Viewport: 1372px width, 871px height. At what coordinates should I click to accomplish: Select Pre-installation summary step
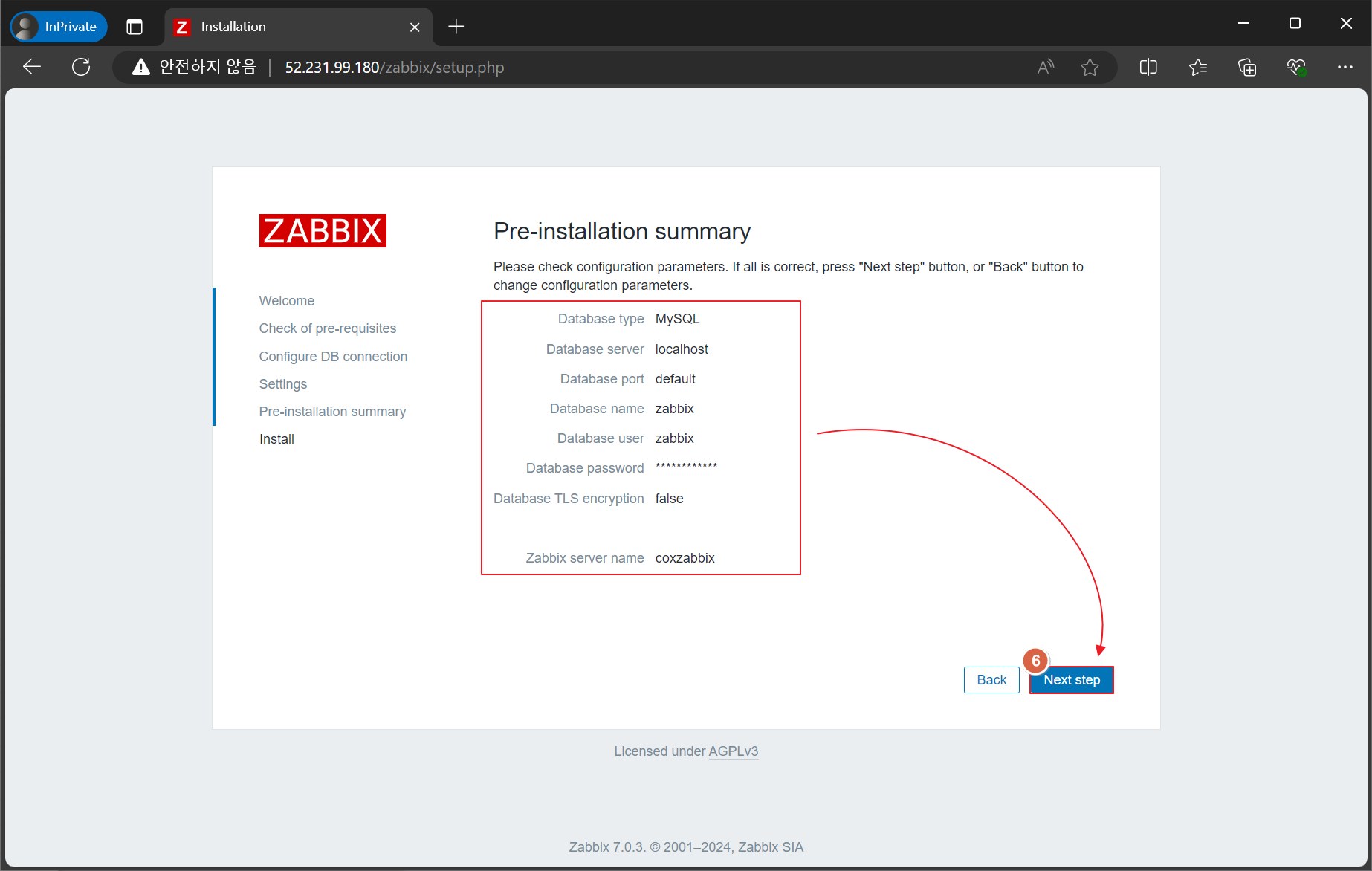click(x=332, y=412)
